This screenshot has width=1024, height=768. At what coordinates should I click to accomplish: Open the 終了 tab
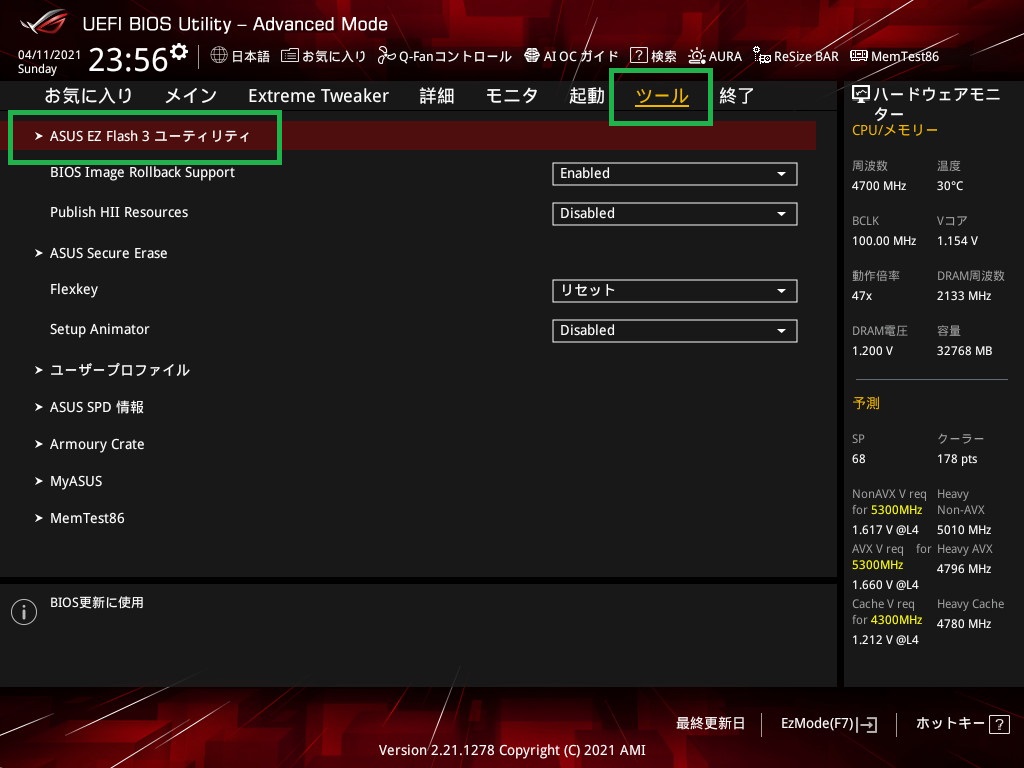(737, 96)
